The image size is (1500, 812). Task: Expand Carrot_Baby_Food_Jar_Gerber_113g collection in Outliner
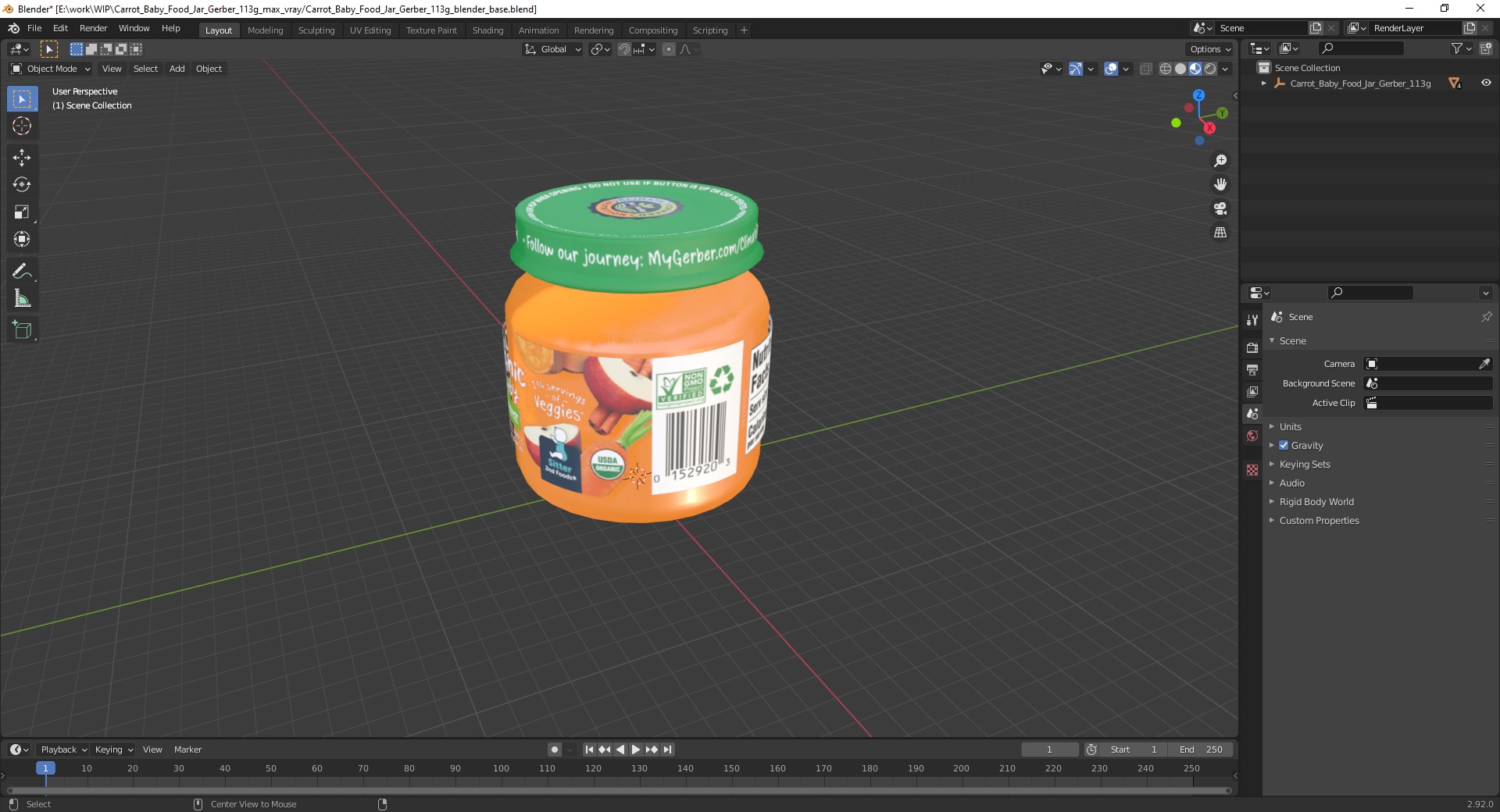click(x=1264, y=84)
